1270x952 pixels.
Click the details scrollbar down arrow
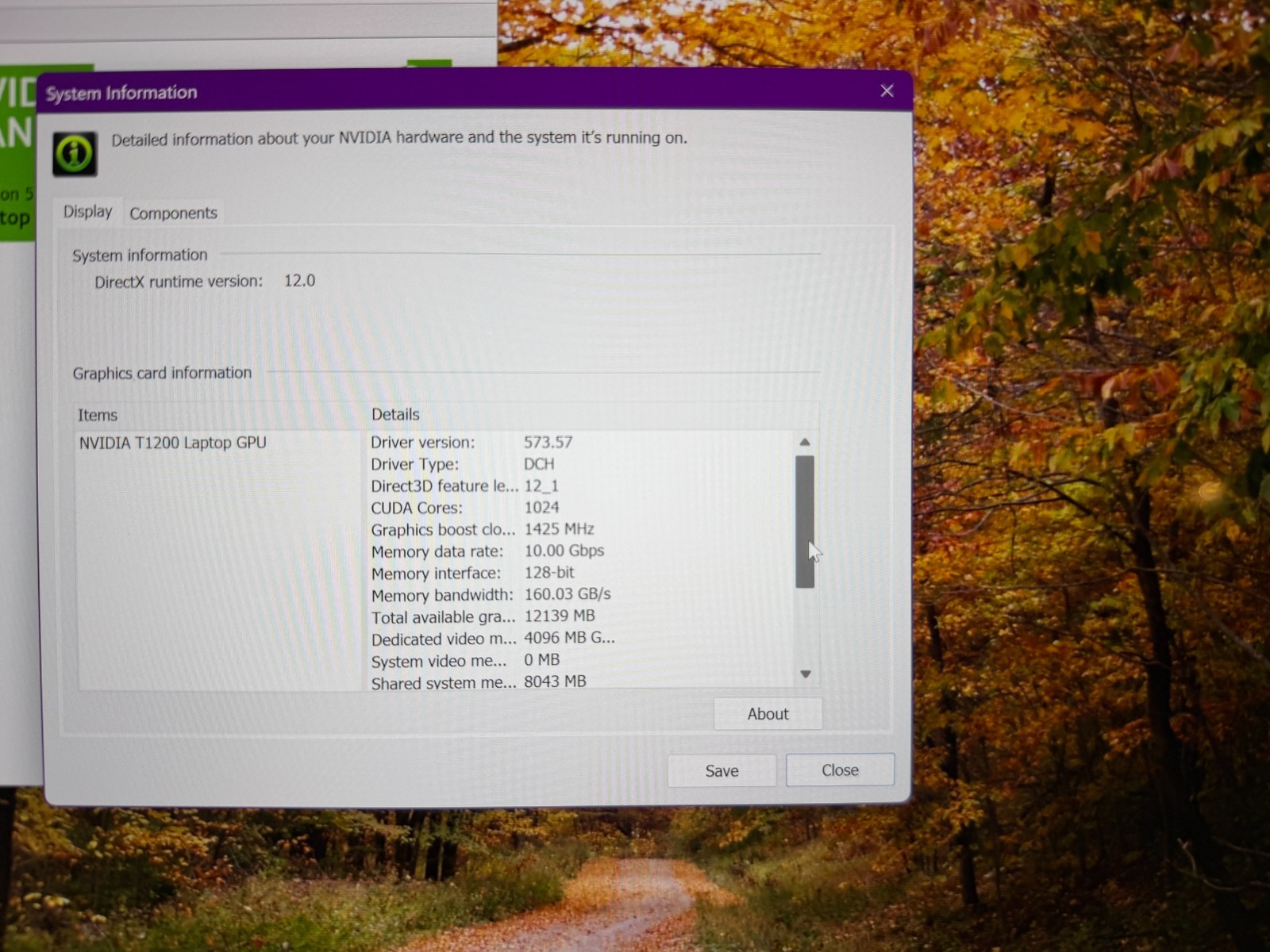pyautogui.click(x=806, y=674)
